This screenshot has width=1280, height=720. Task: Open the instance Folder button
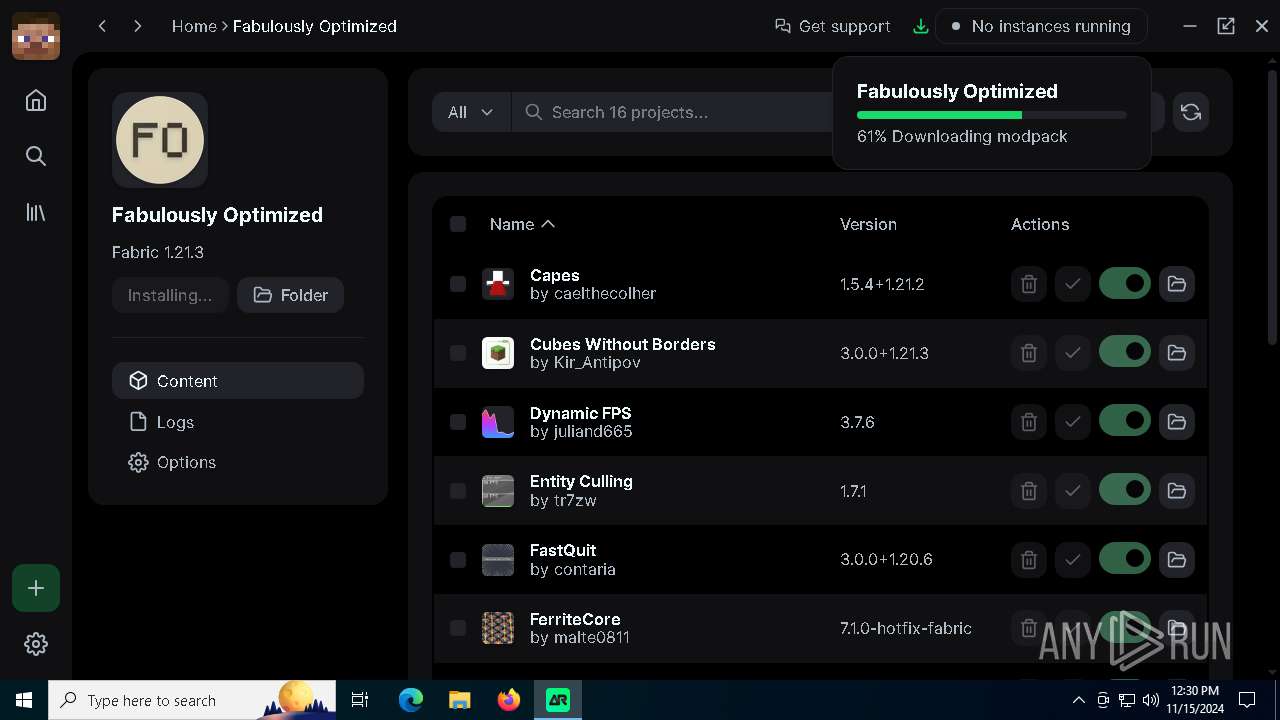pos(290,295)
